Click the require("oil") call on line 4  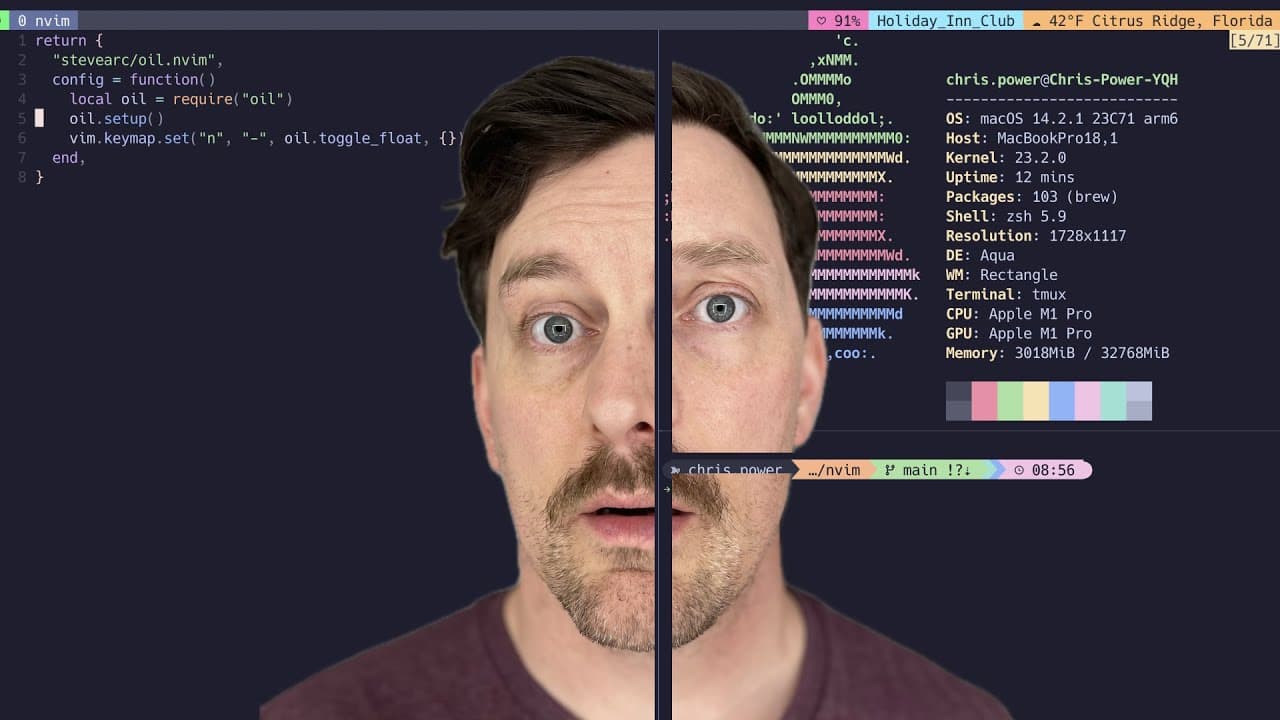[233, 99]
